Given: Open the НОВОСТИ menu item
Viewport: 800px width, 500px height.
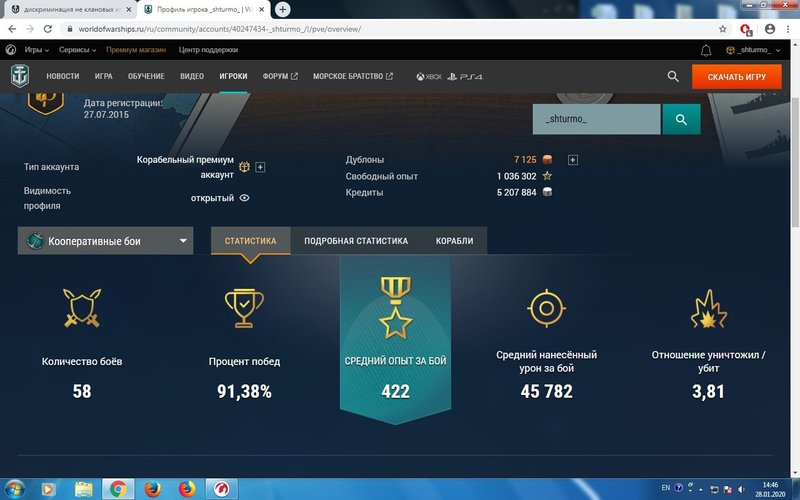Looking at the screenshot, I should click(x=63, y=77).
